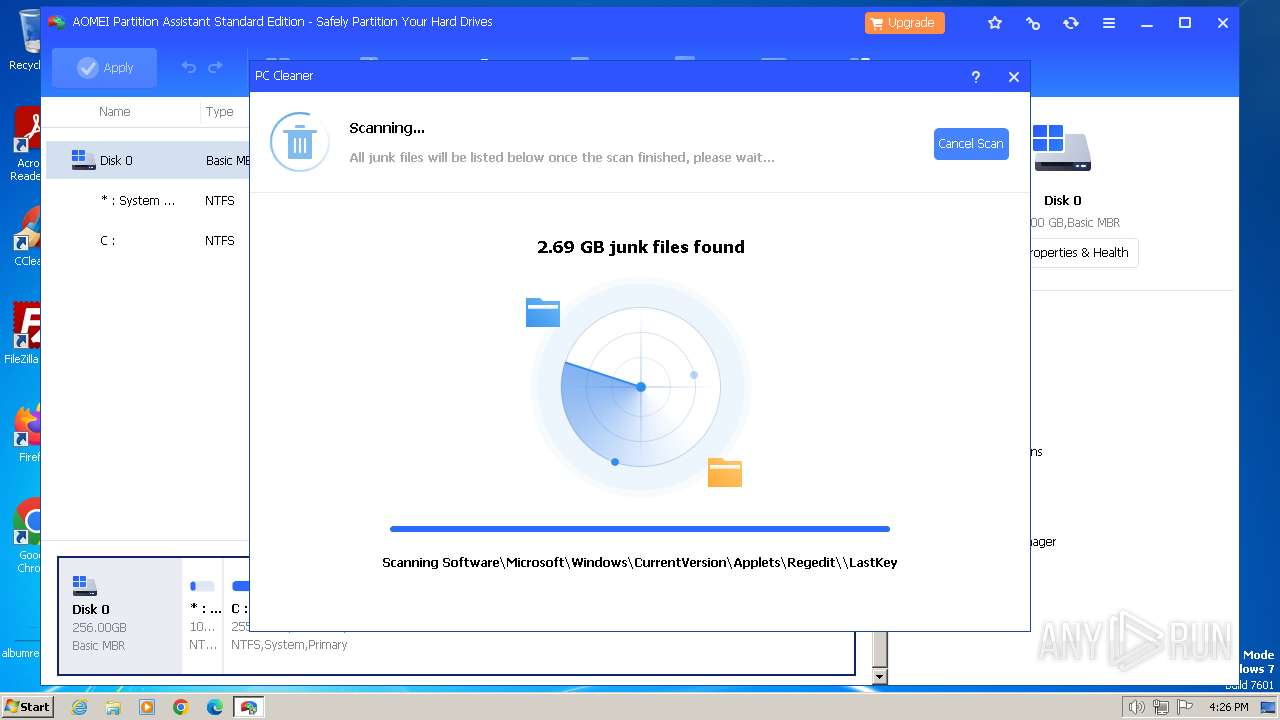Select Disk 0 row in partition list
1280x720 pixels.
pyautogui.click(x=148, y=160)
